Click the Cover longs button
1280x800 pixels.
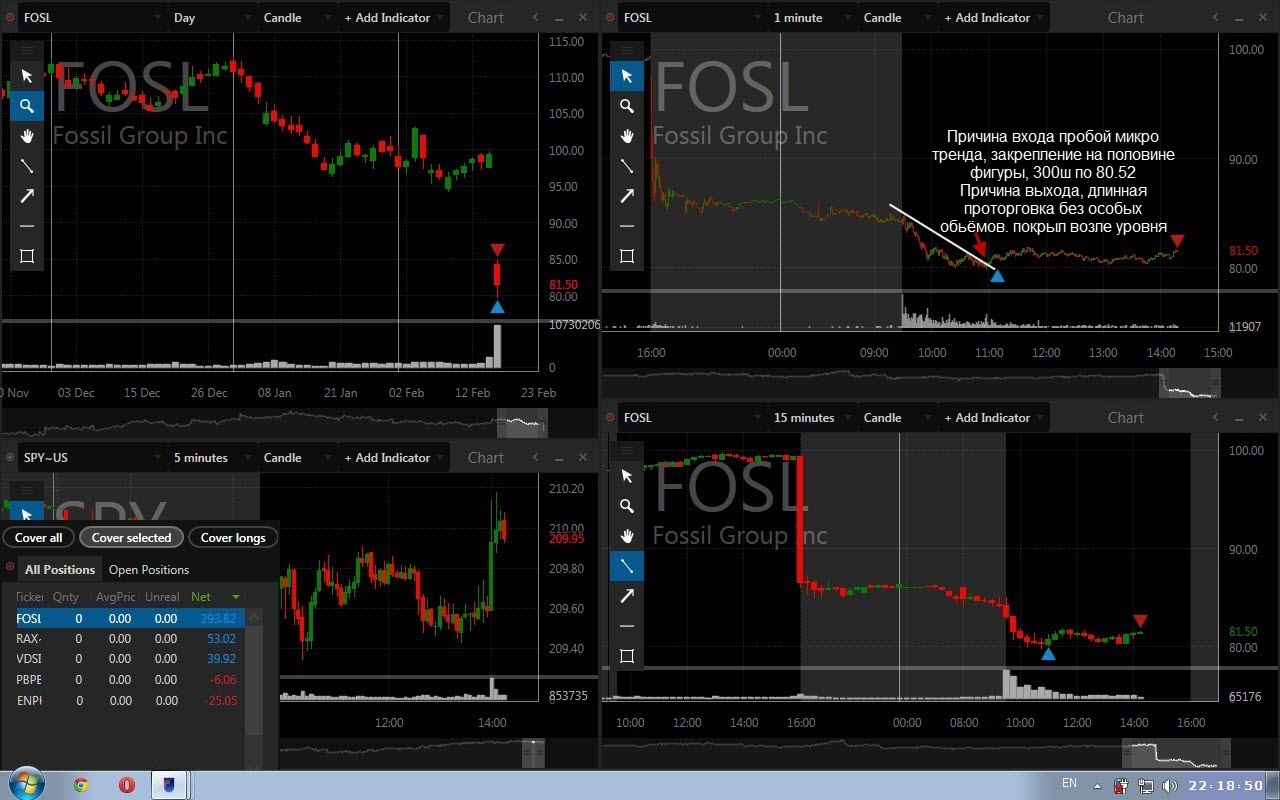[x=233, y=537]
